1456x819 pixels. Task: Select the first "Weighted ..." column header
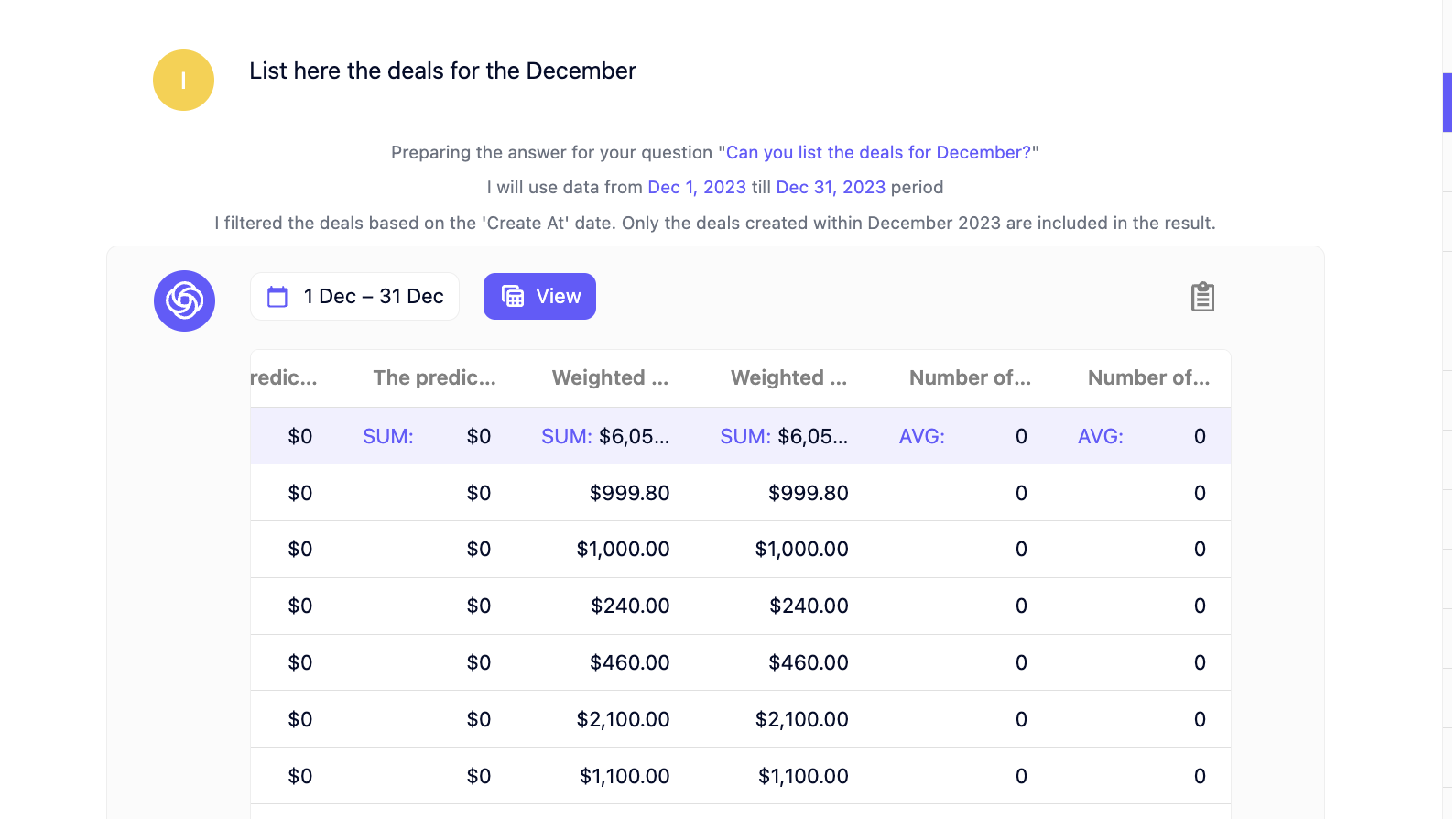click(x=610, y=377)
